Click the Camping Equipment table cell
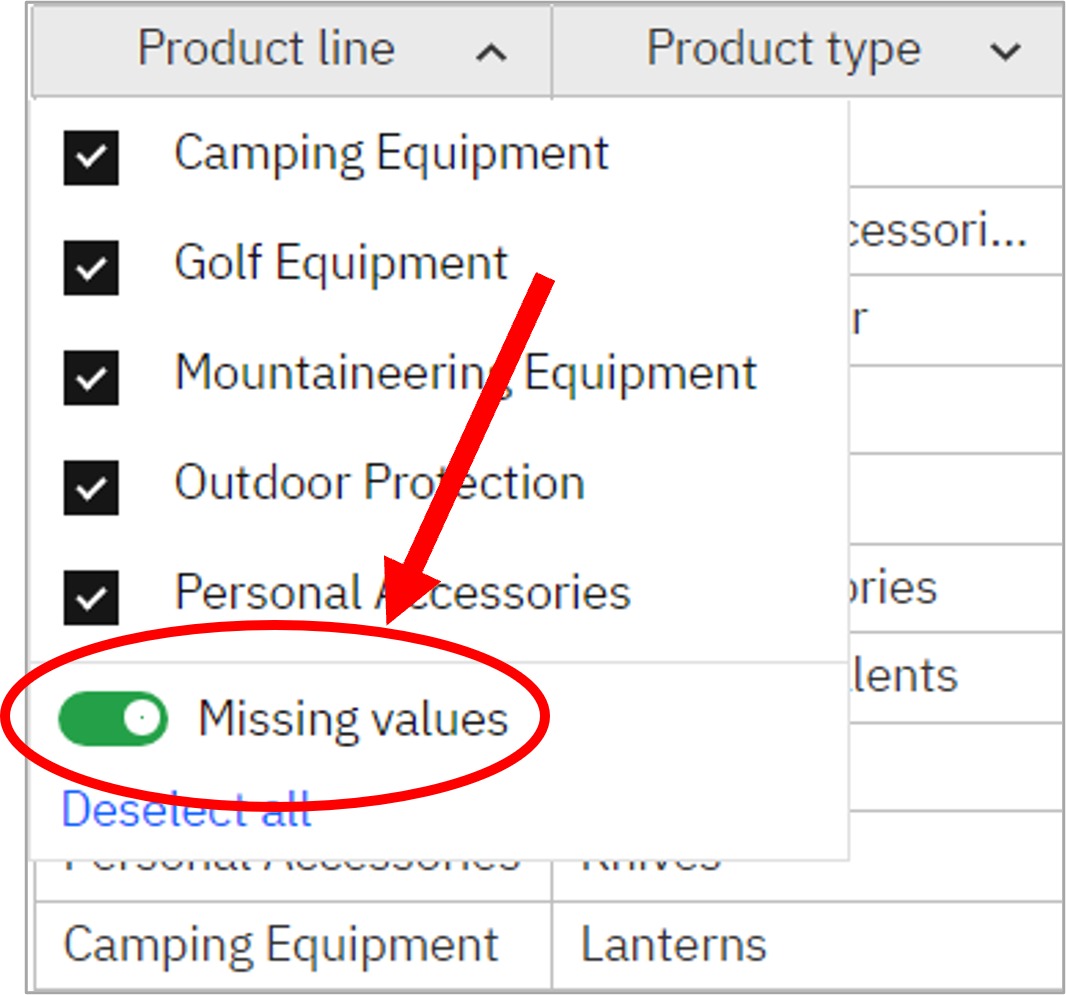Viewport: 1066px width, 995px height. (x=280, y=945)
